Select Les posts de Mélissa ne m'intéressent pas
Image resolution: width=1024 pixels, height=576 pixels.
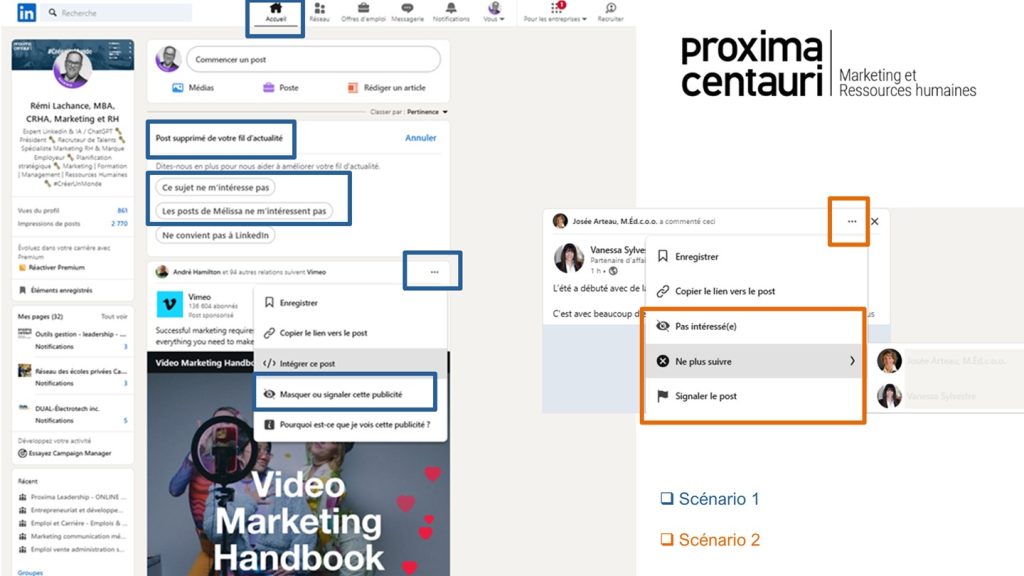[x=244, y=211]
